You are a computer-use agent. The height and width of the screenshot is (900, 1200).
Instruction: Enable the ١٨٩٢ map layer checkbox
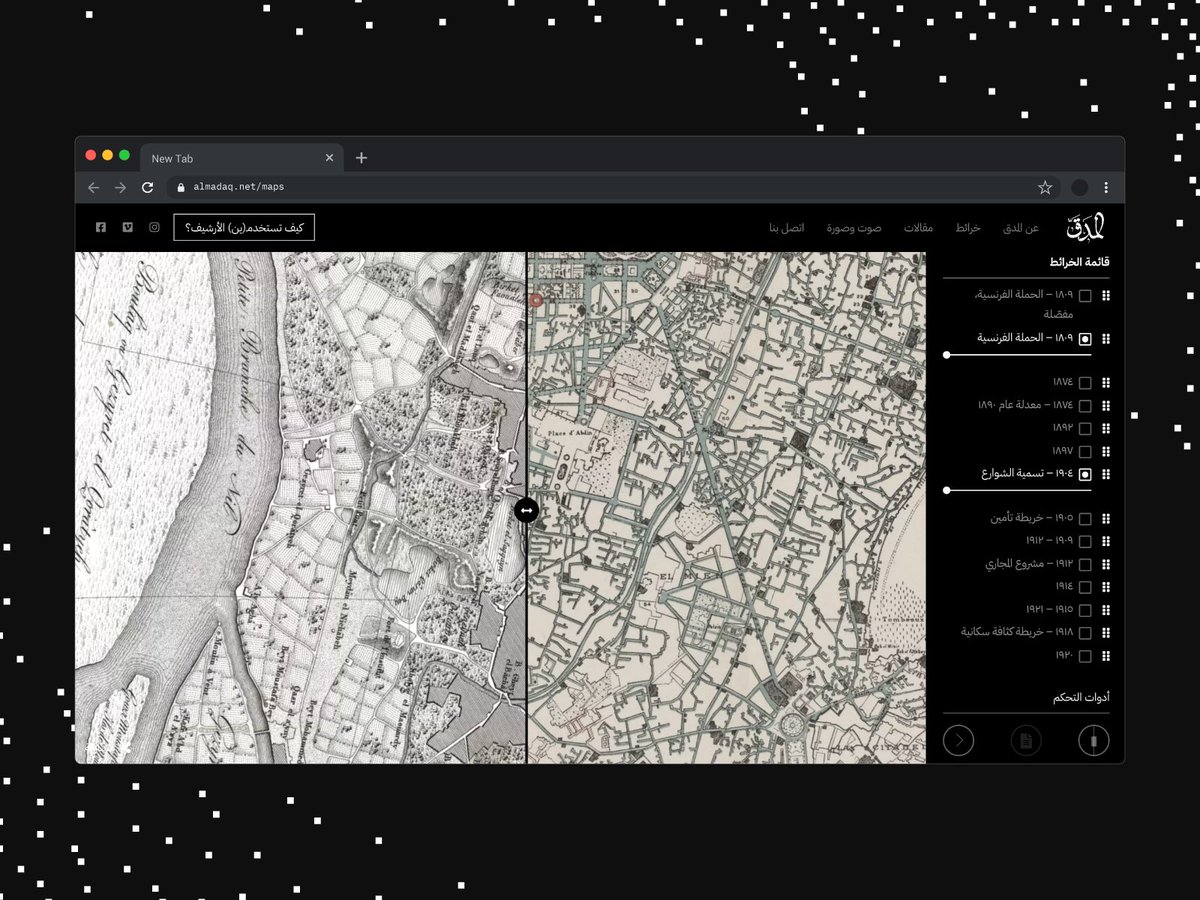coord(1085,428)
